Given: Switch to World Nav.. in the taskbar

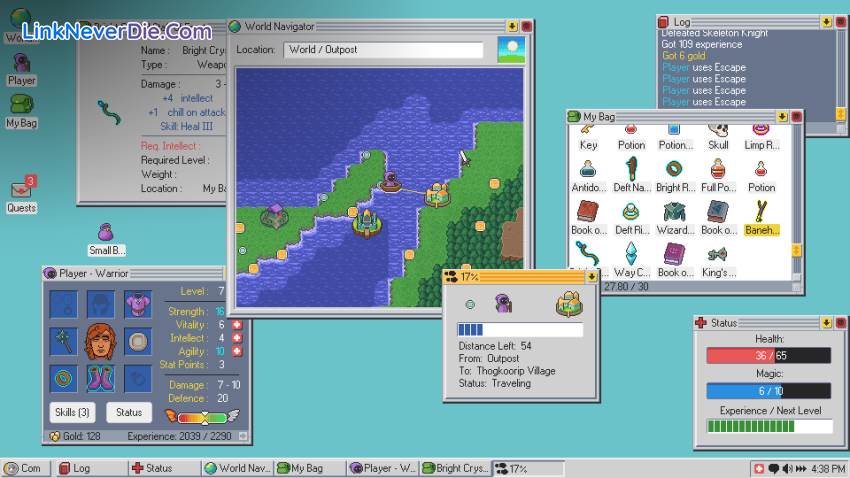Looking at the screenshot, I should tap(237, 468).
